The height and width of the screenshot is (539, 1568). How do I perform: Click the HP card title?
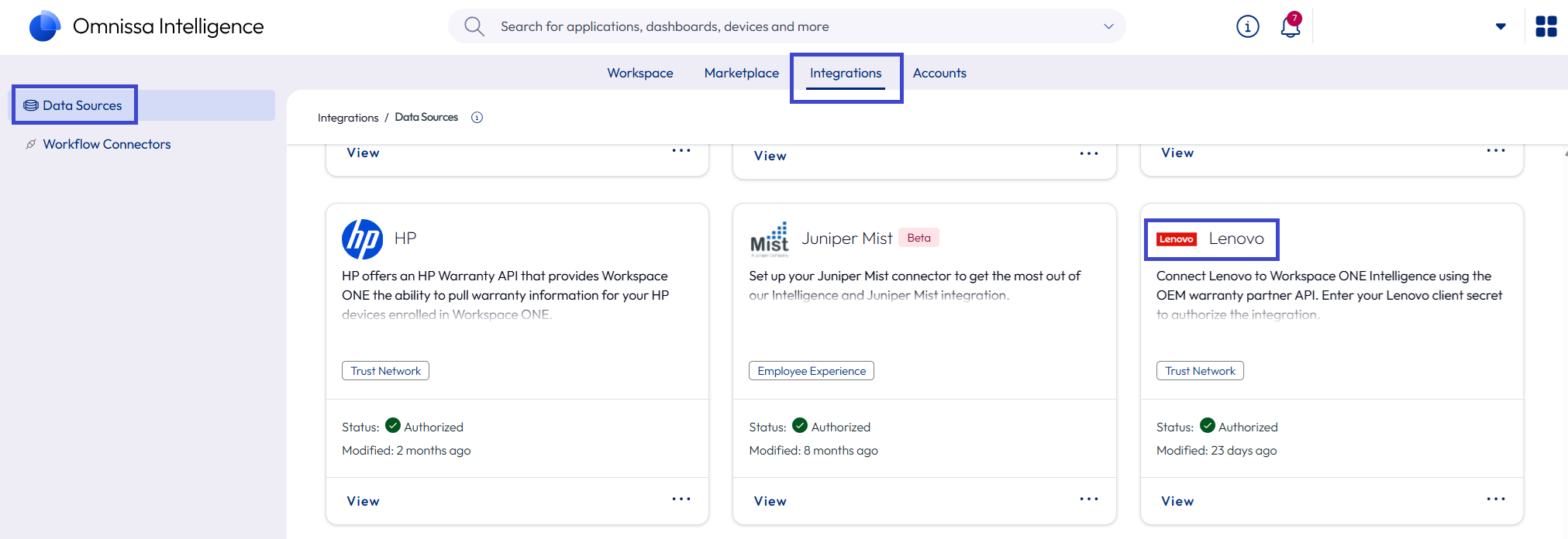pyautogui.click(x=405, y=239)
